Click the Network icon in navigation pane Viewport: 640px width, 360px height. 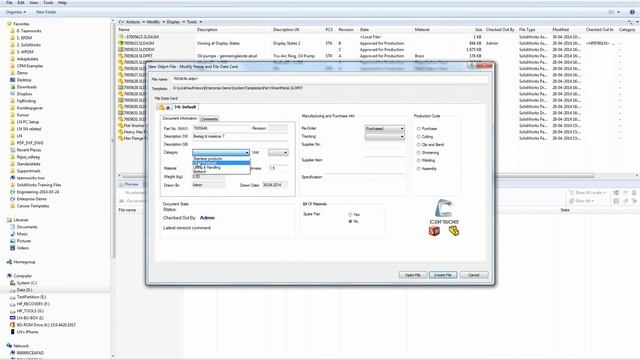point(9,346)
